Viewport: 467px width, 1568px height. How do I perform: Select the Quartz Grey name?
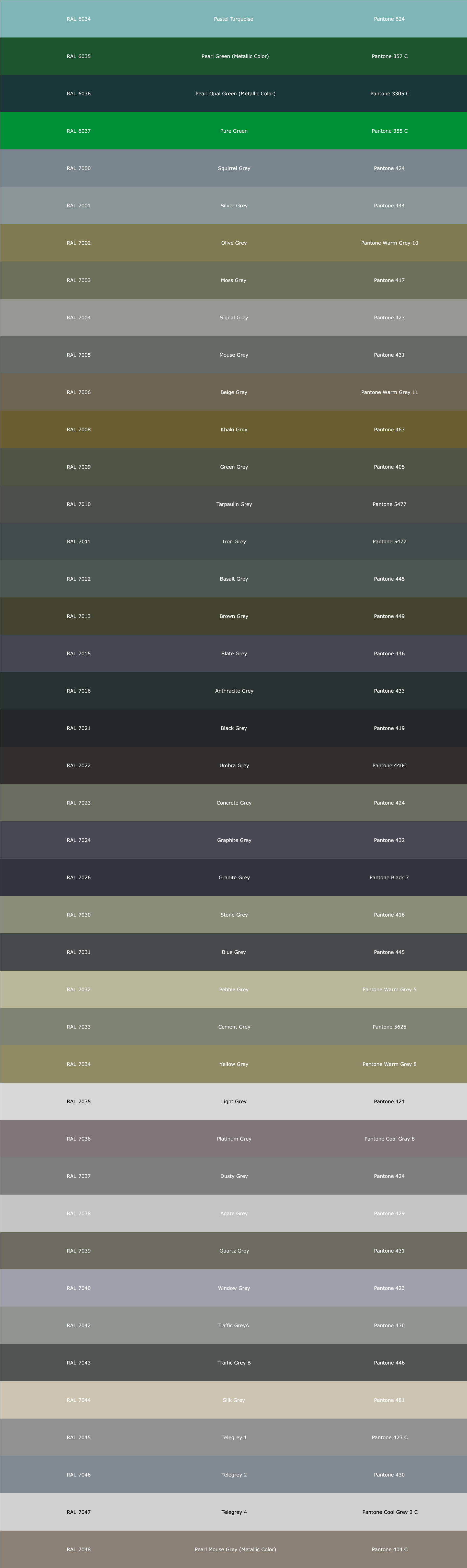[x=234, y=1251]
